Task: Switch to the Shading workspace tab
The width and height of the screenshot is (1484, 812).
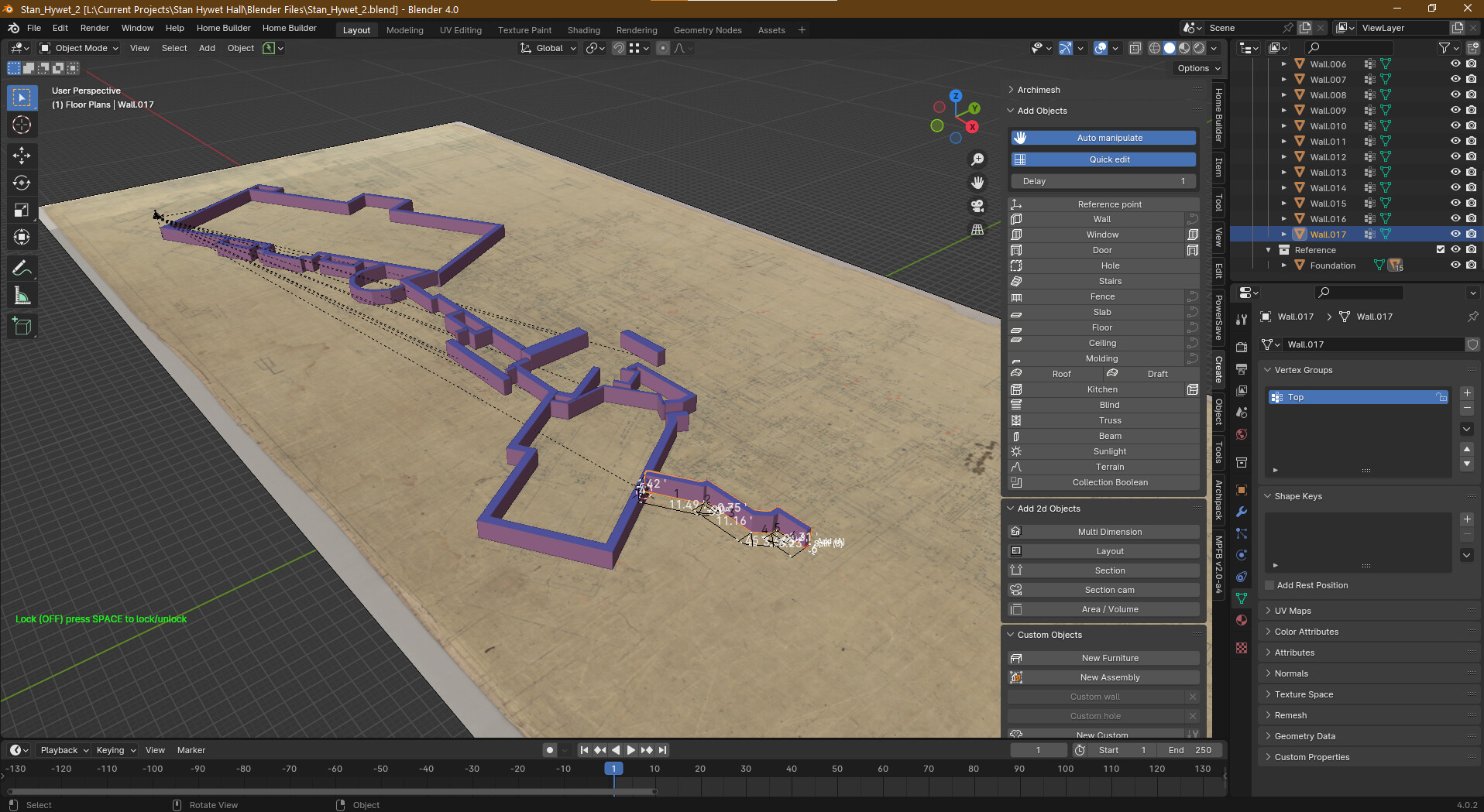Action: pyautogui.click(x=583, y=30)
